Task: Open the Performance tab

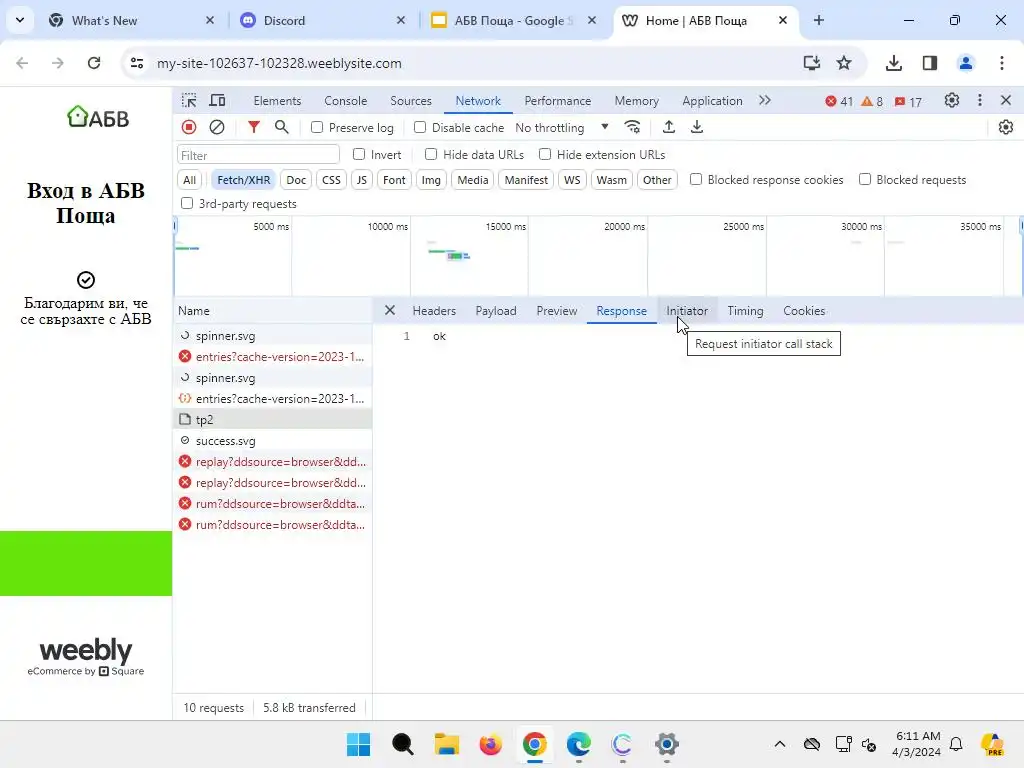Action: coord(557,101)
